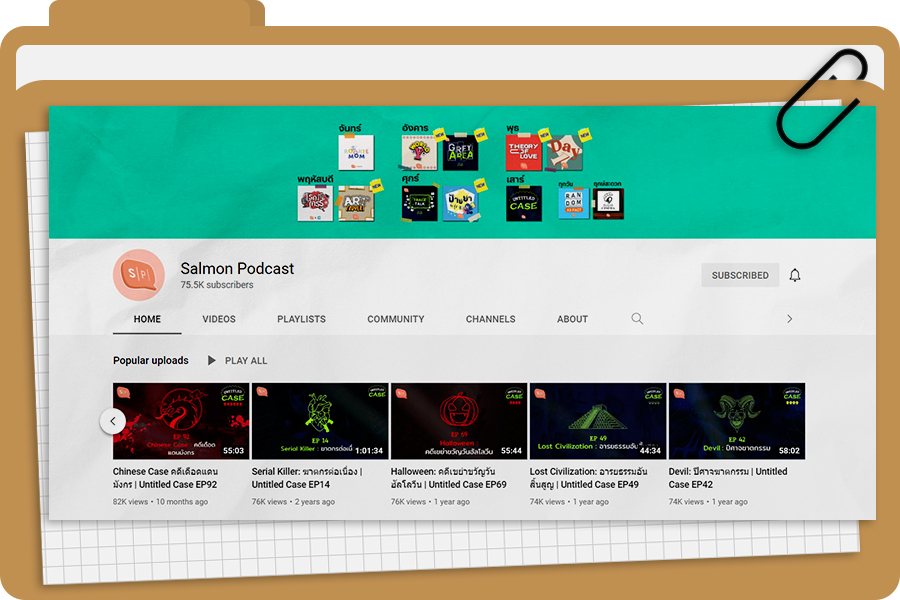Toggle the Subscribed button
The image size is (900, 600).
(740, 275)
